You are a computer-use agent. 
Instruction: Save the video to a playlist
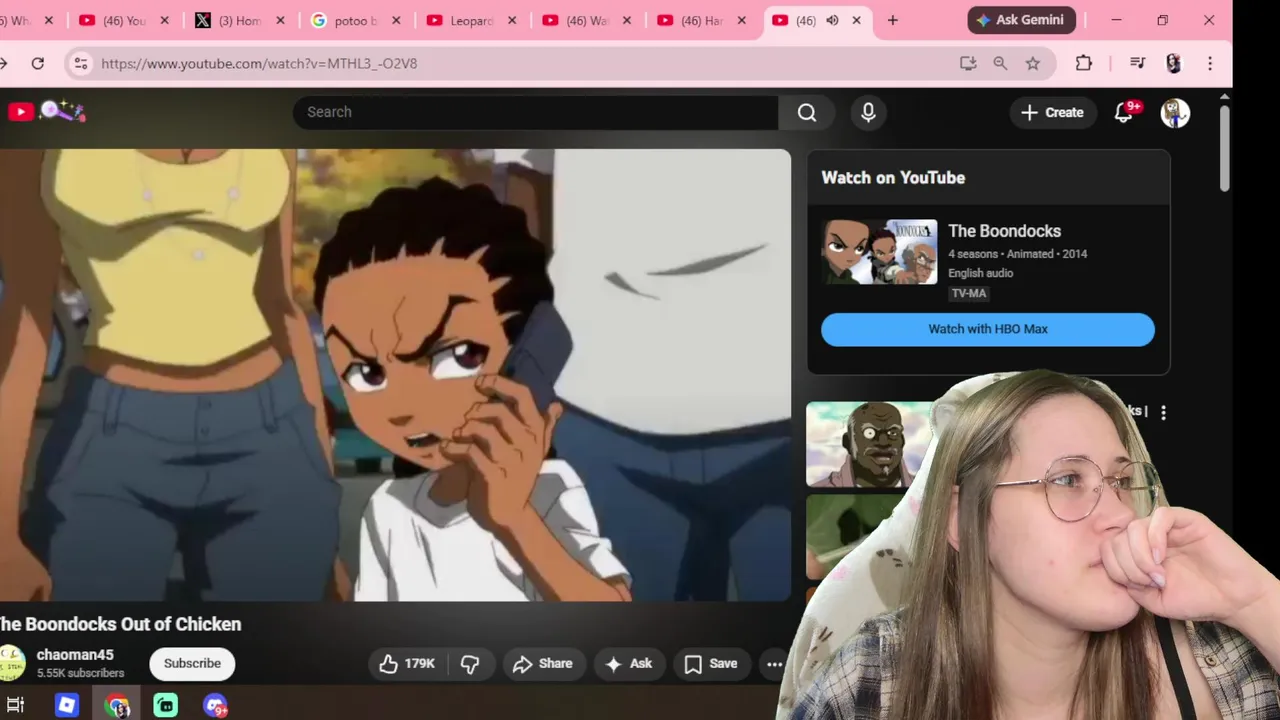tap(711, 664)
